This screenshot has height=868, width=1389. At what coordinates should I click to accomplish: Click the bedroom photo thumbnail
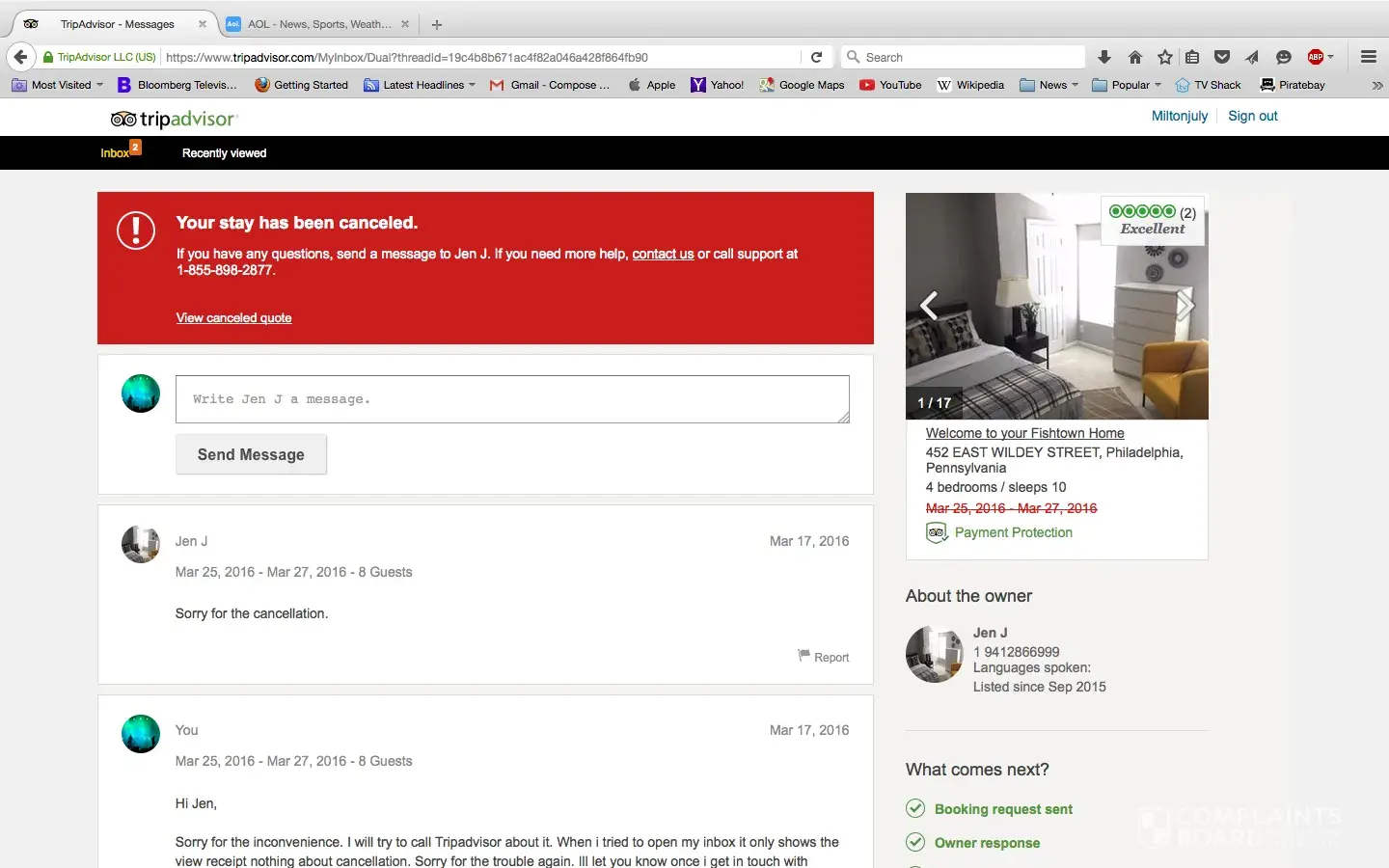coord(1057,306)
